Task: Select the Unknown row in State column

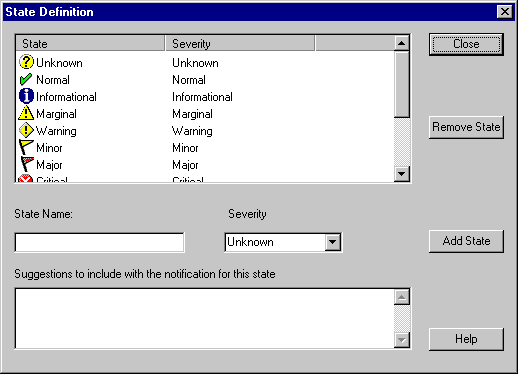Action: click(x=59, y=63)
